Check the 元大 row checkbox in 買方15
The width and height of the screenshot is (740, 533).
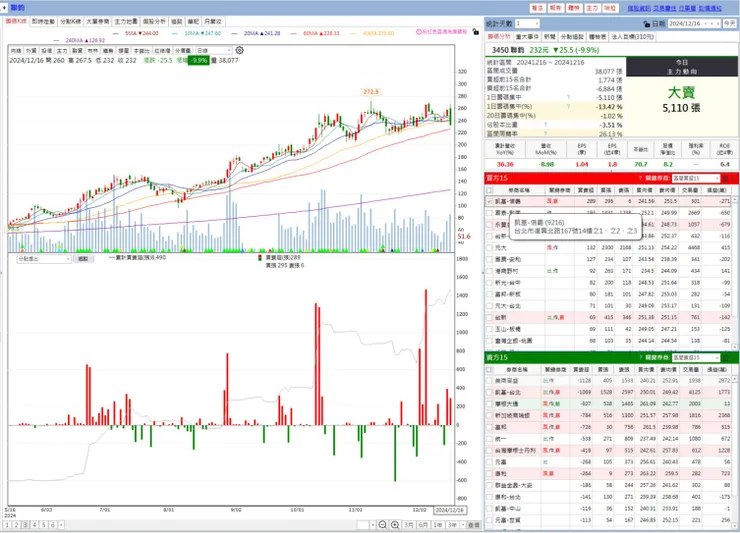coord(489,247)
